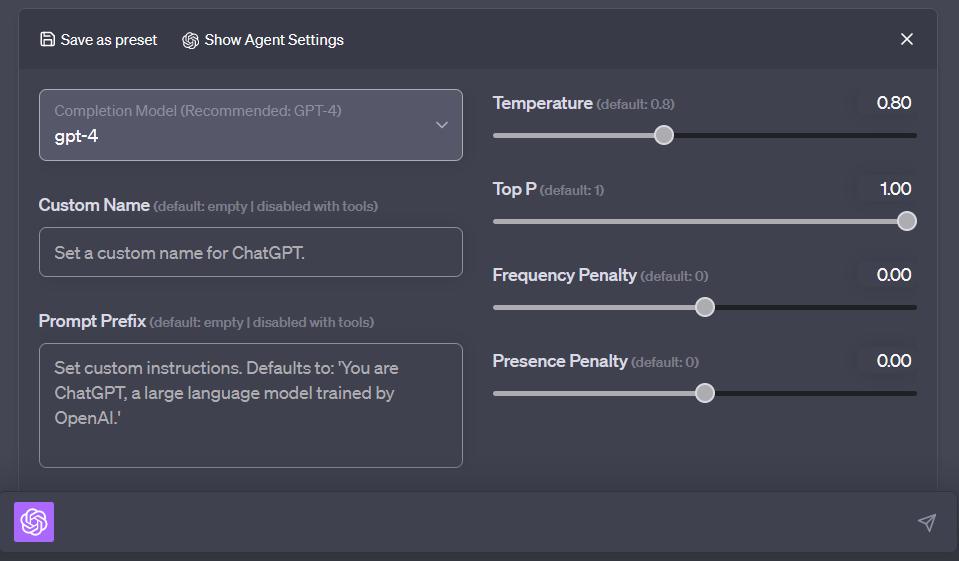Click the Frequency Penalty slider handle
Image resolution: width=959 pixels, height=561 pixels.
(705, 307)
